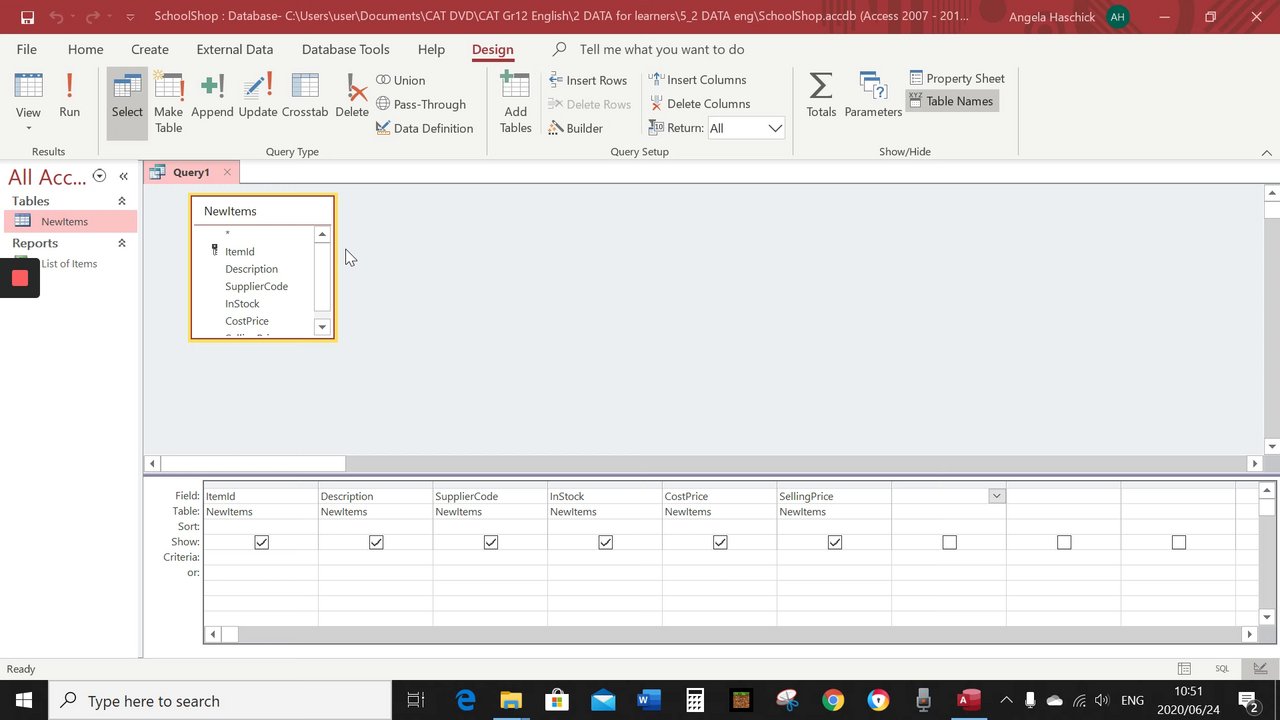Insert Rows into the query grid
The image size is (1280, 720).
(x=588, y=80)
